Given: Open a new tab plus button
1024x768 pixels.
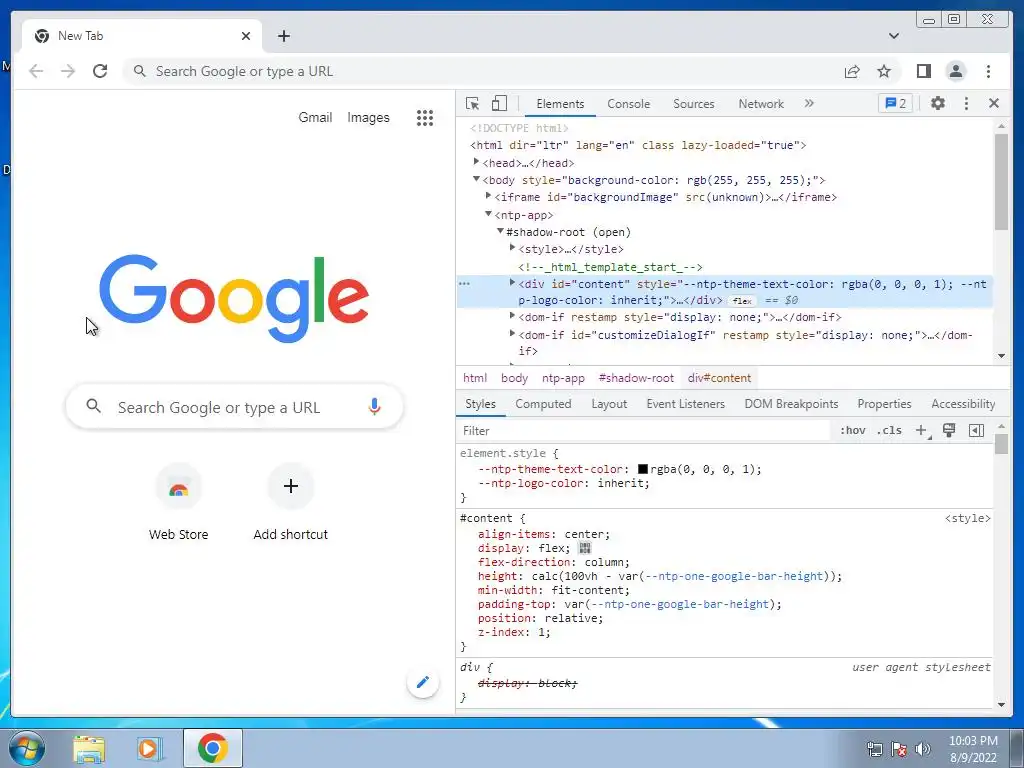Looking at the screenshot, I should 283,36.
